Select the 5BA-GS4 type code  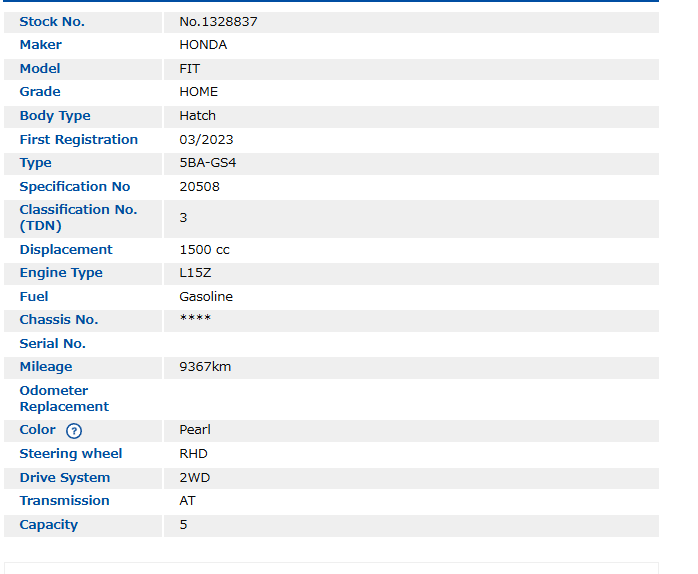point(208,163)
